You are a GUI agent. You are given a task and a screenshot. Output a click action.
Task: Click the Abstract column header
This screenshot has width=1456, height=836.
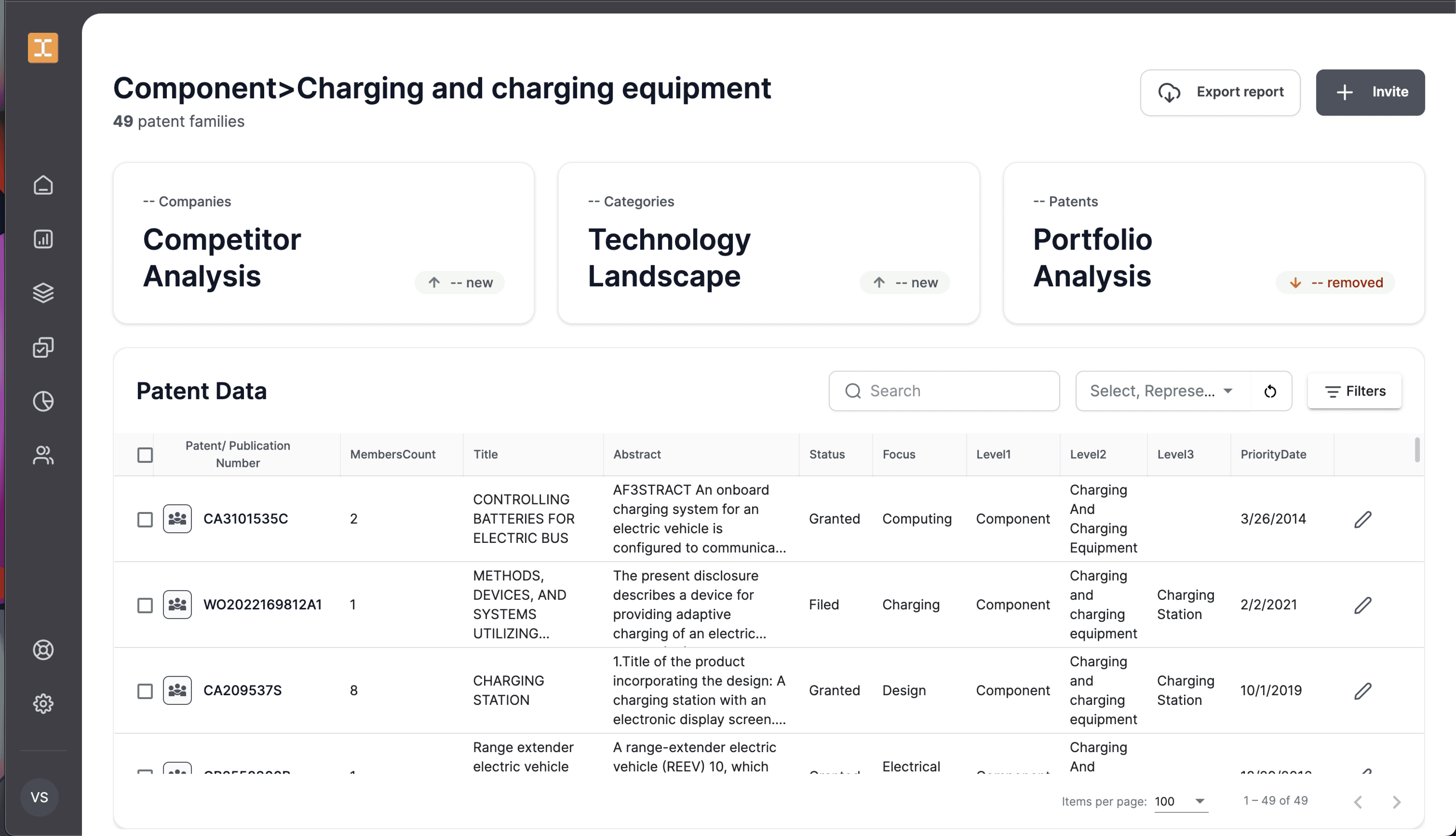point(637,454)
